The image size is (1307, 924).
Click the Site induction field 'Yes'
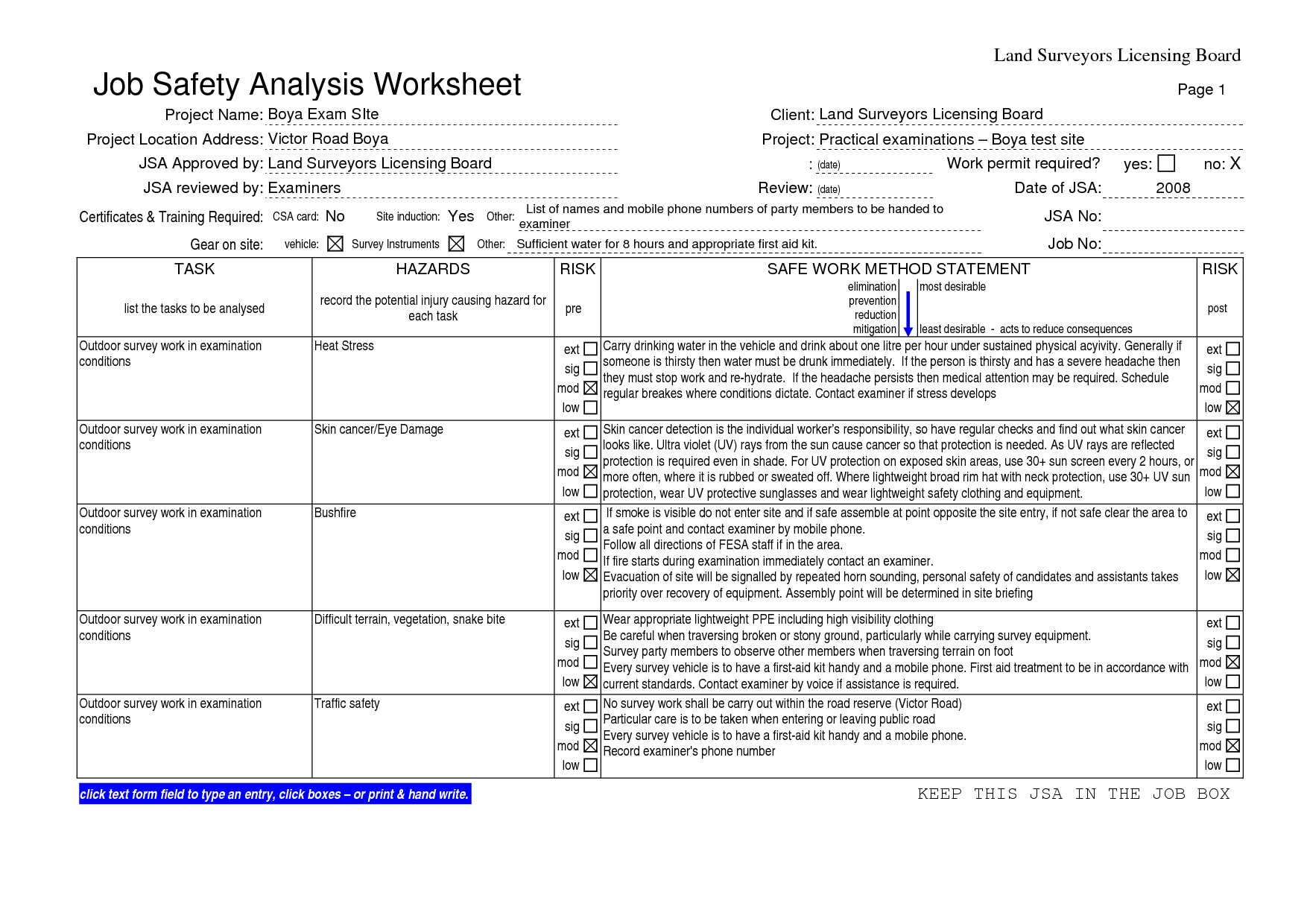point(461,216)
